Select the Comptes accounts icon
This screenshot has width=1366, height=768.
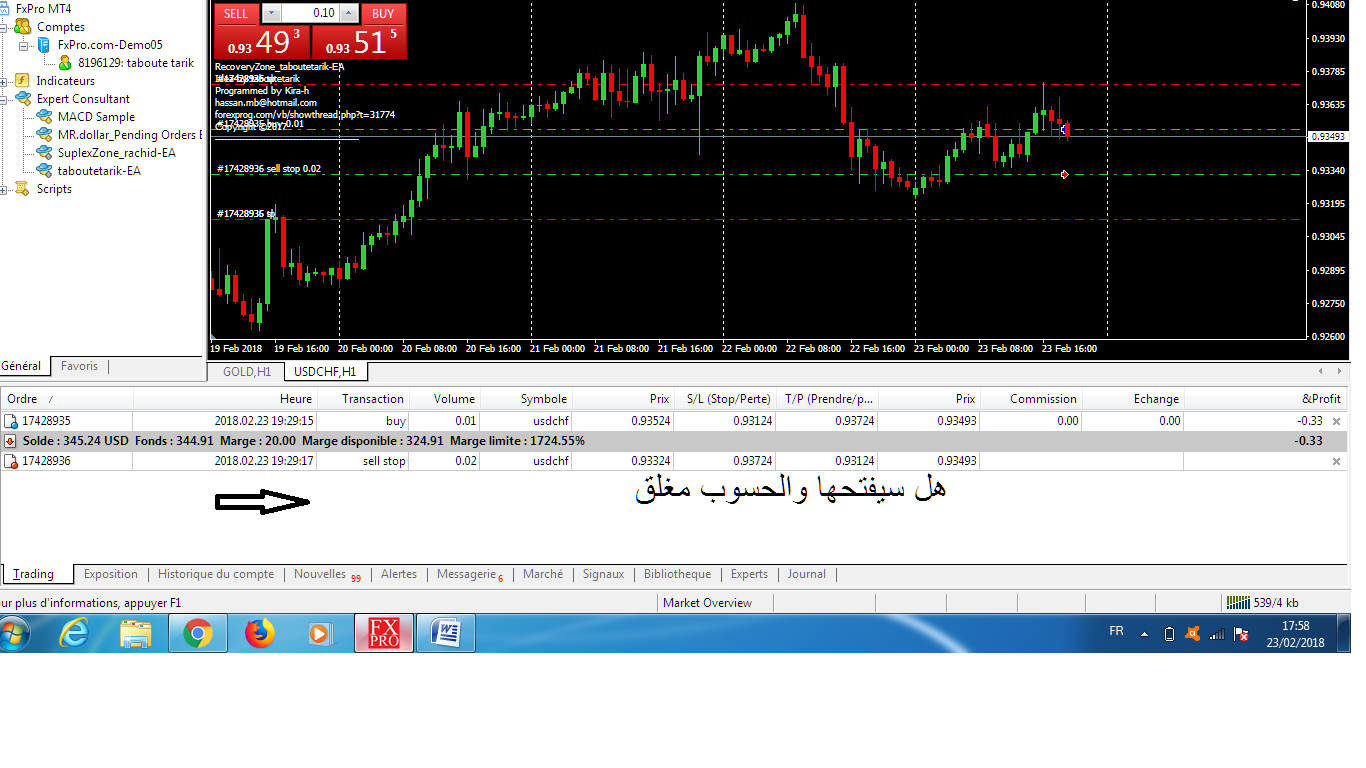(22, 27)
